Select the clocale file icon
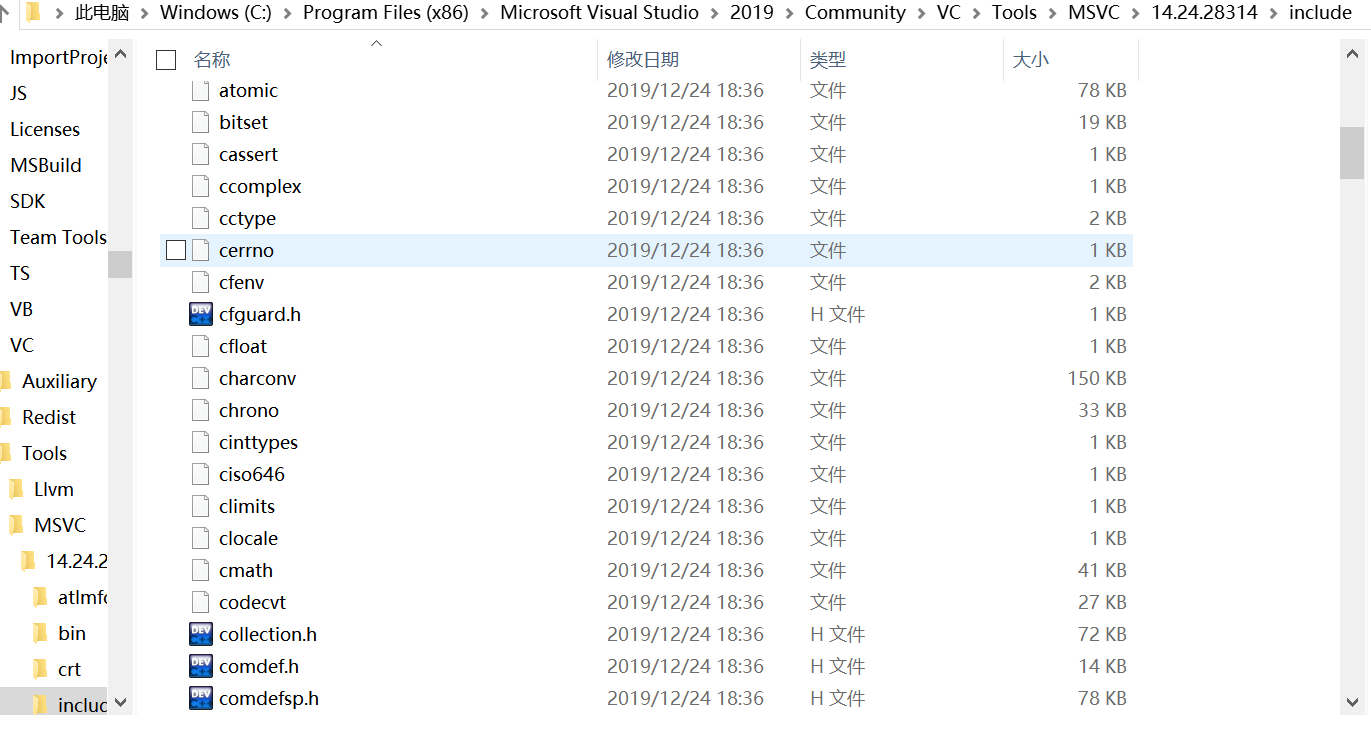The width and height of the screenshot is (1371, 745). pos(201,539)
